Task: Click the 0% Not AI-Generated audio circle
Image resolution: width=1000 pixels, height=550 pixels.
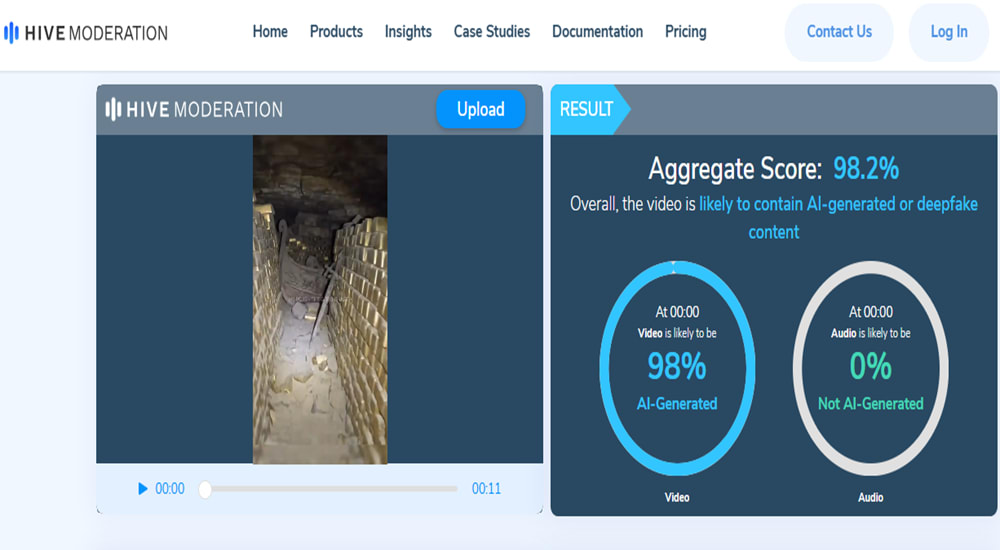Action: 870,368
